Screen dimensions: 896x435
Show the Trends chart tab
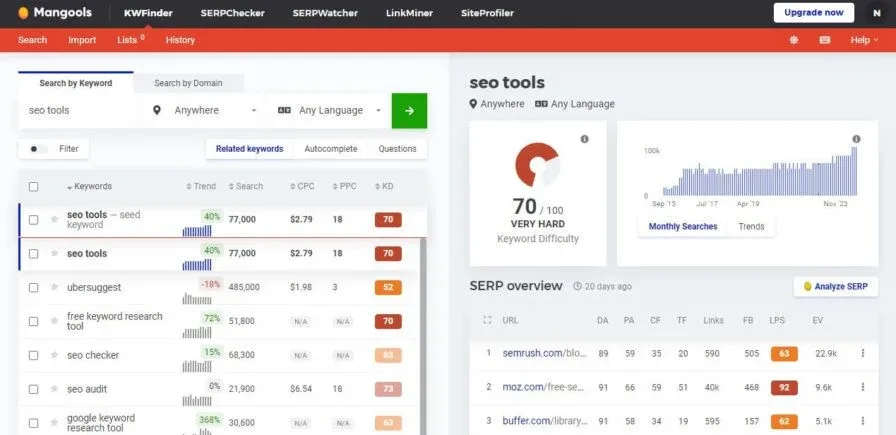[x=751, y=226]
